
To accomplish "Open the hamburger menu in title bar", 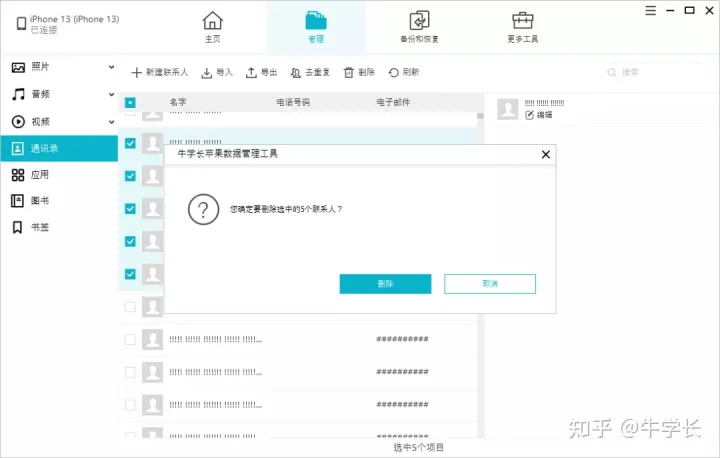I will click(x=650, y=11).
